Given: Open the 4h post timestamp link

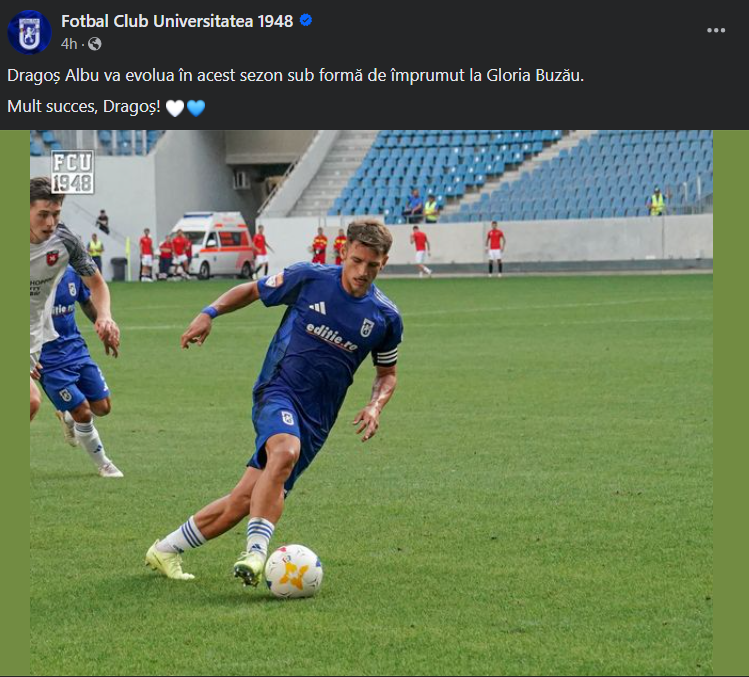Looking at the screenshot, I should coord(68,44).
